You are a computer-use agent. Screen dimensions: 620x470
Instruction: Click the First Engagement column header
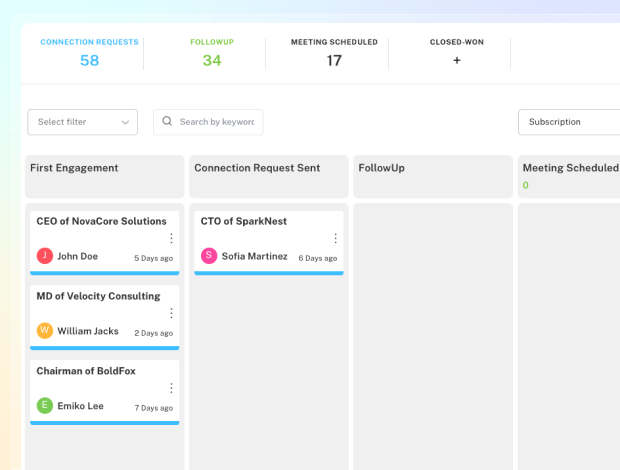[x=105, y=176]
